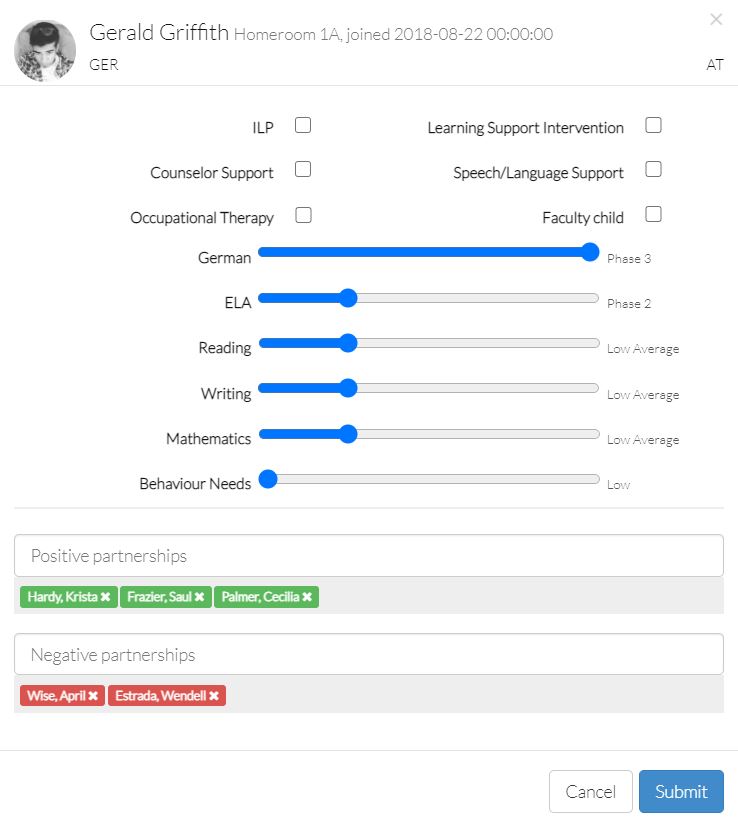Check Learning Support Intervention box

(x=653, y=126)
